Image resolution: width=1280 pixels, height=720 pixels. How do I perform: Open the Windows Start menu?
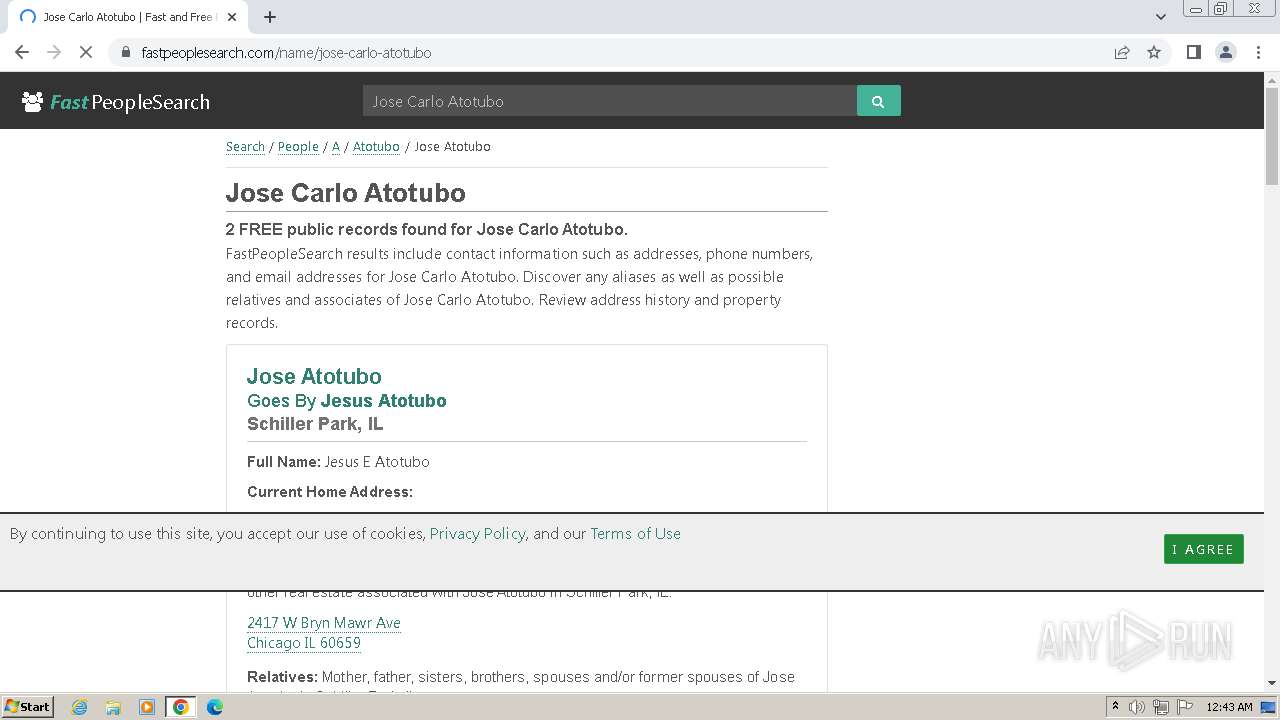click(x=27, y=706)
